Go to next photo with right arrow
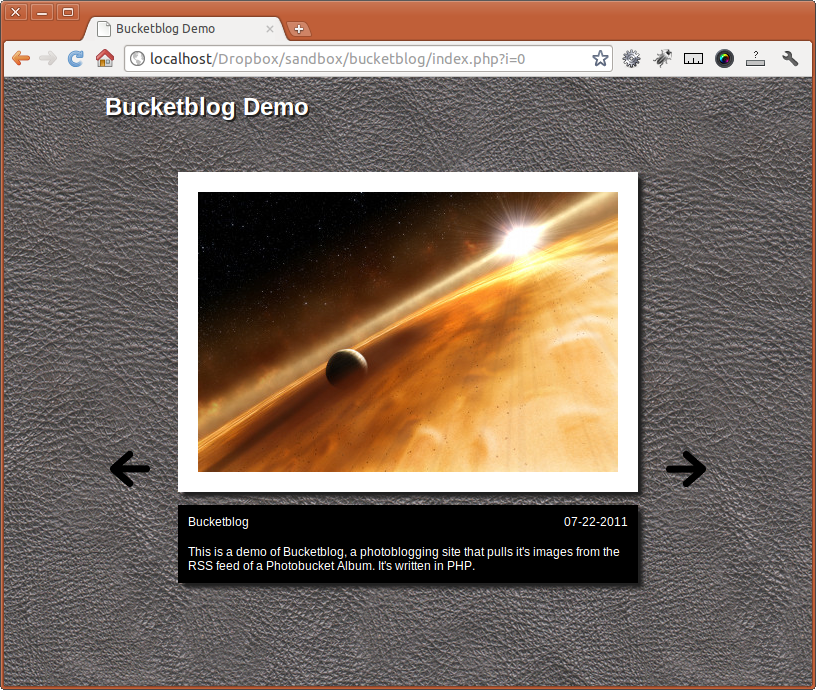 coord(686,469)
